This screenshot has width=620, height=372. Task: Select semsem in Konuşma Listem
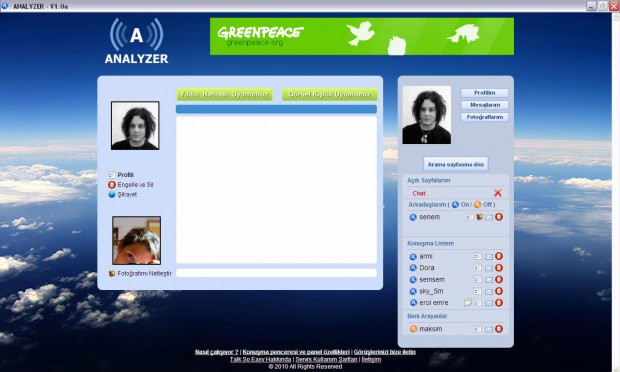click(432, 279)
